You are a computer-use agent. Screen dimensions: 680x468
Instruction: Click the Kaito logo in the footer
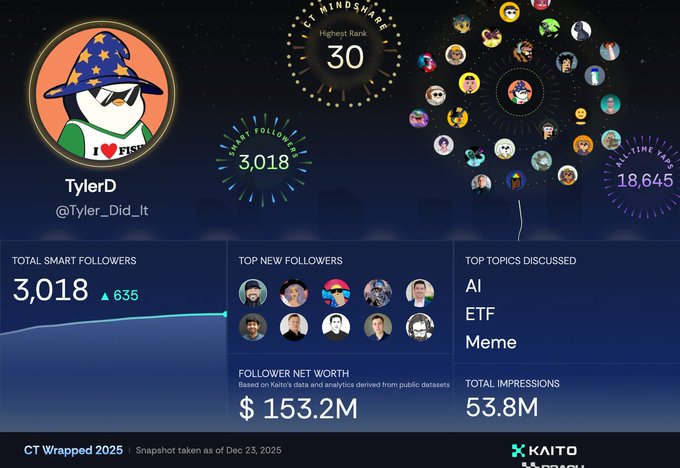tap(544, 450)
